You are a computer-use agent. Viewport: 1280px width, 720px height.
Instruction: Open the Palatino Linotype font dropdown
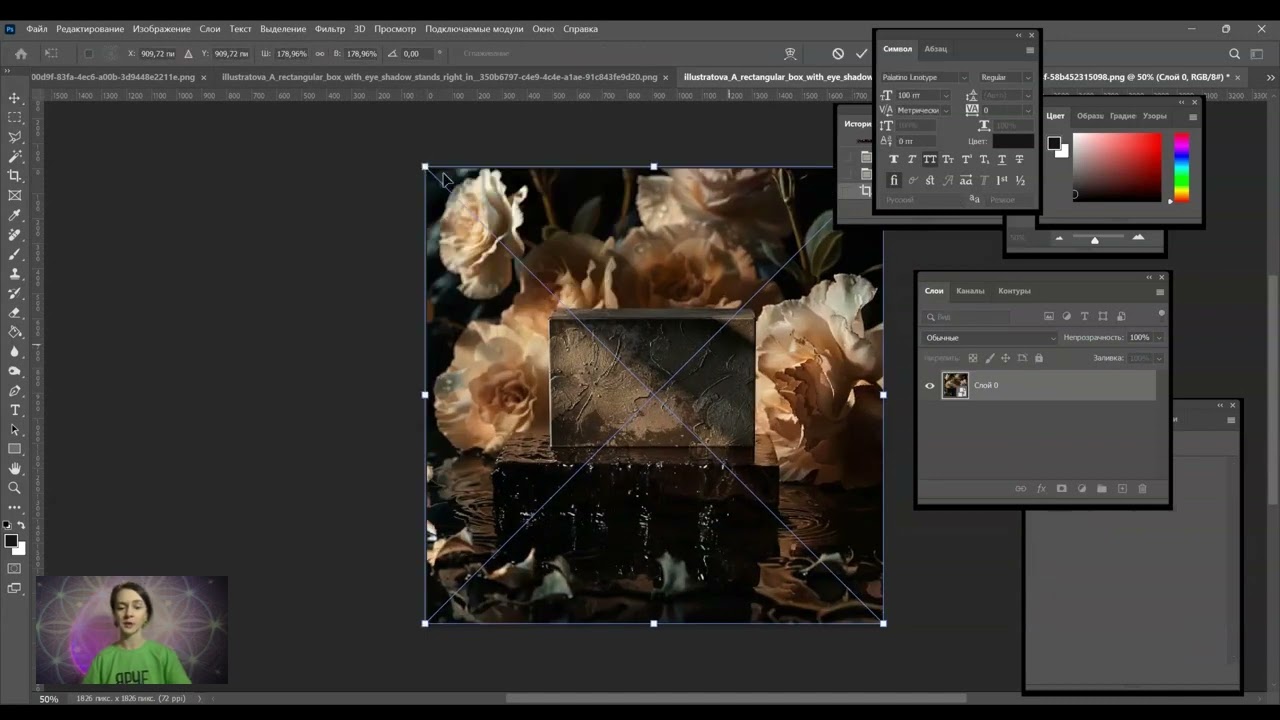click(963, 77)
